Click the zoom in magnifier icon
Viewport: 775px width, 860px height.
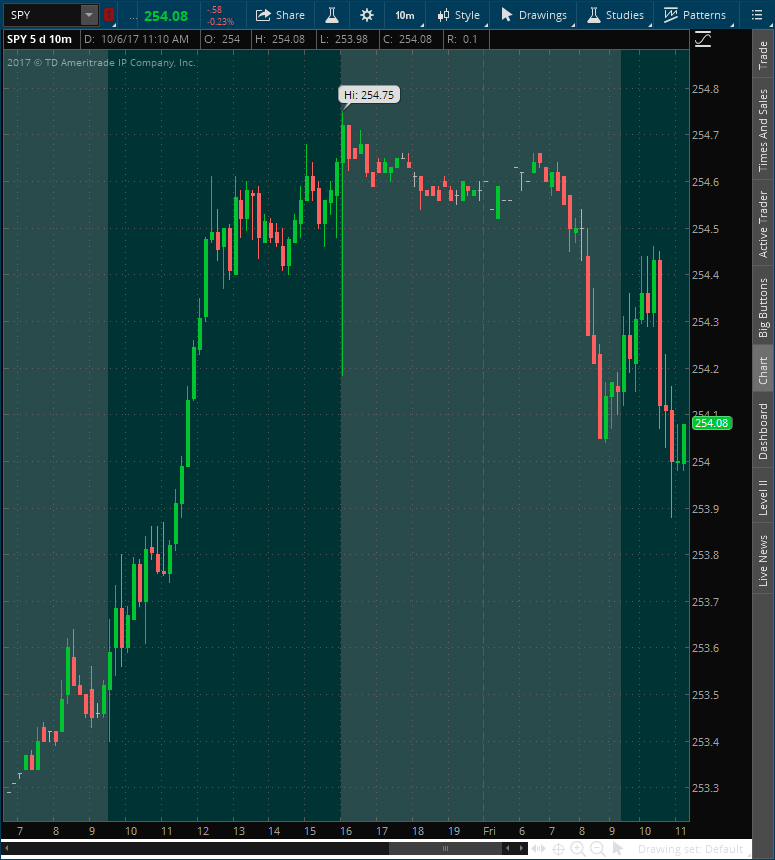578,849
